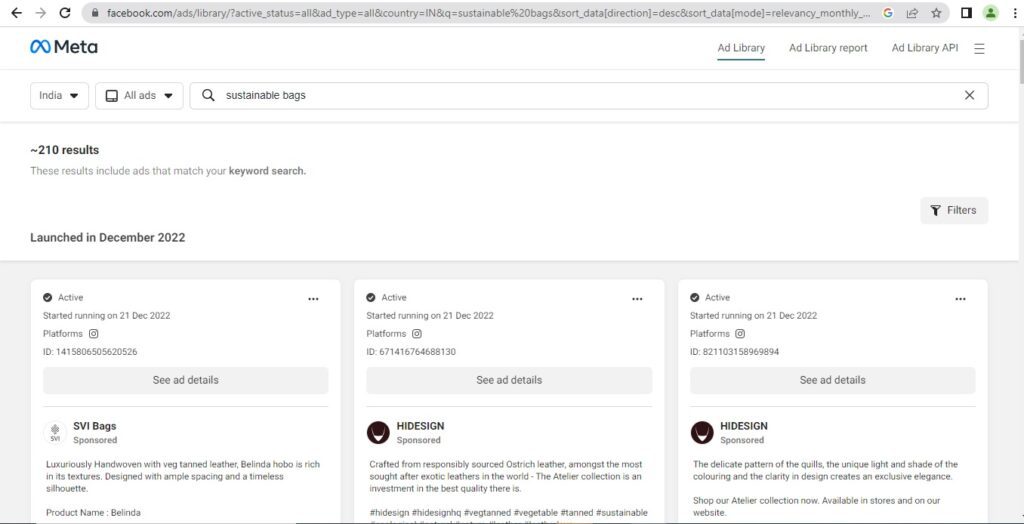Viewport: 1024px width, 524px height.
Task: Expand the India country dropdown
Action: click(59, 96)
